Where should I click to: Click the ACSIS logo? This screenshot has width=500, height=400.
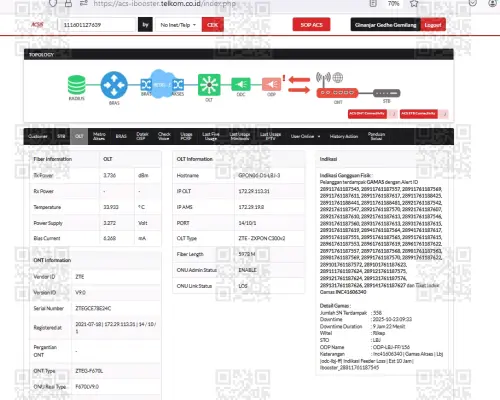pos(37,24)
